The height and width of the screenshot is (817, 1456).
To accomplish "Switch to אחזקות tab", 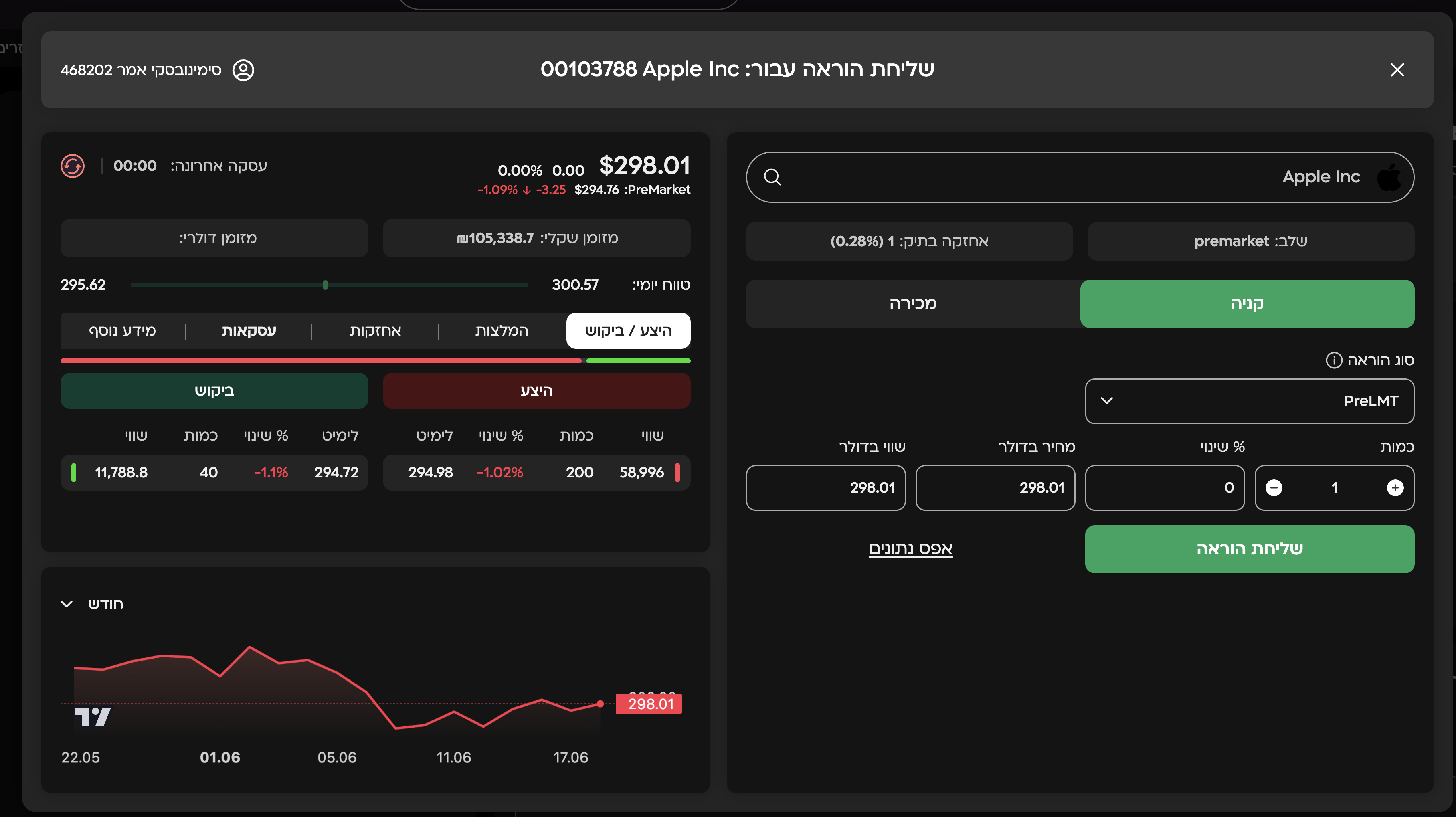I will (375, 331).
